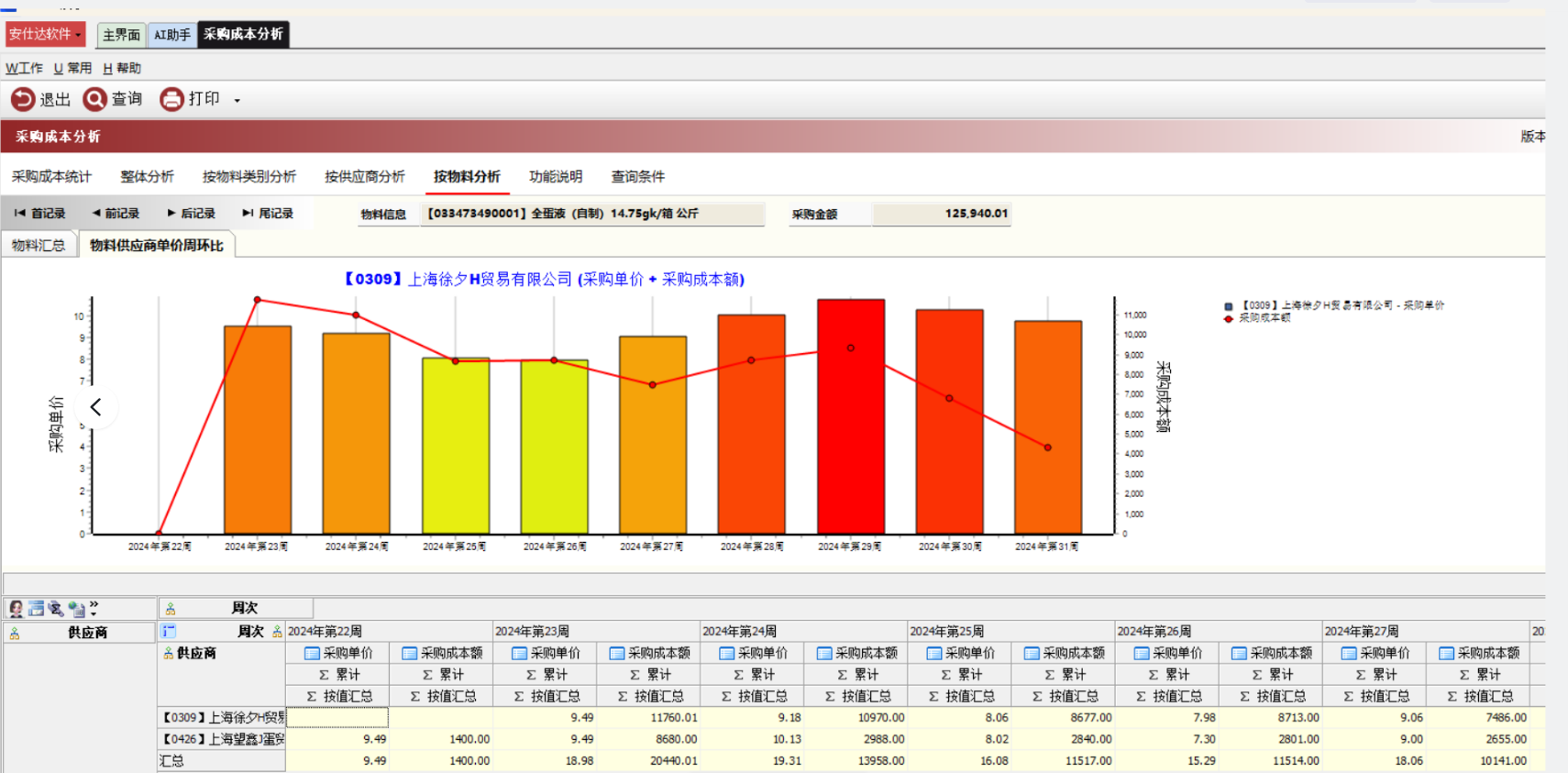The width and height of the screenshot is (1568, 773).
Task: Open the W工作 menu
Action: pyautogui.click(x=24, y=68)
